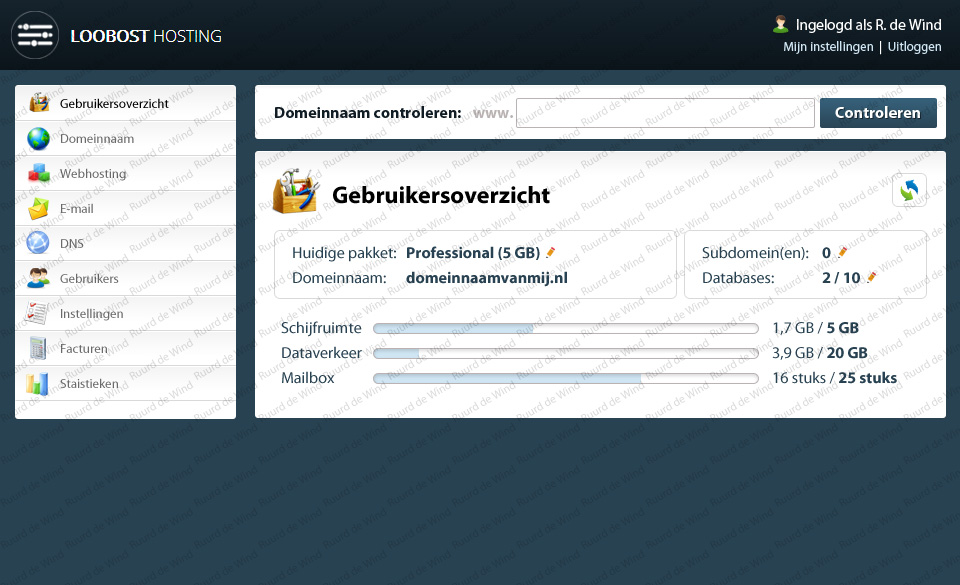The height and width of the screenshot is (585, 960).
Task: Click the Schijfruimte progress bar
Action: (566, 328)
